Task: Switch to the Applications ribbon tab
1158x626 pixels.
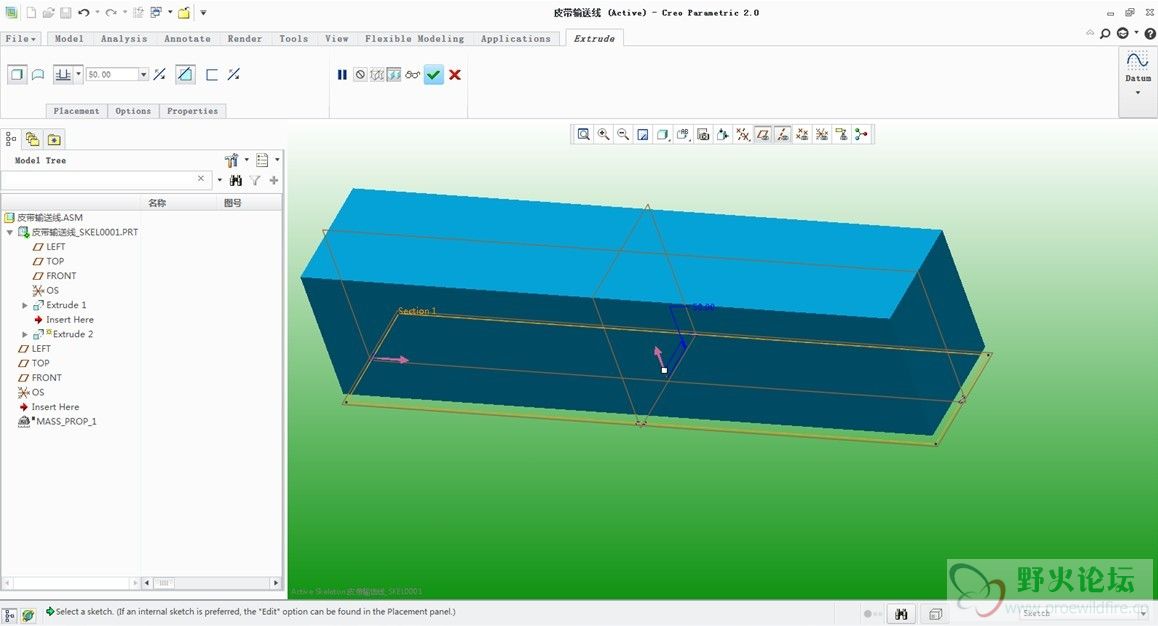Action: pos(515,38)
